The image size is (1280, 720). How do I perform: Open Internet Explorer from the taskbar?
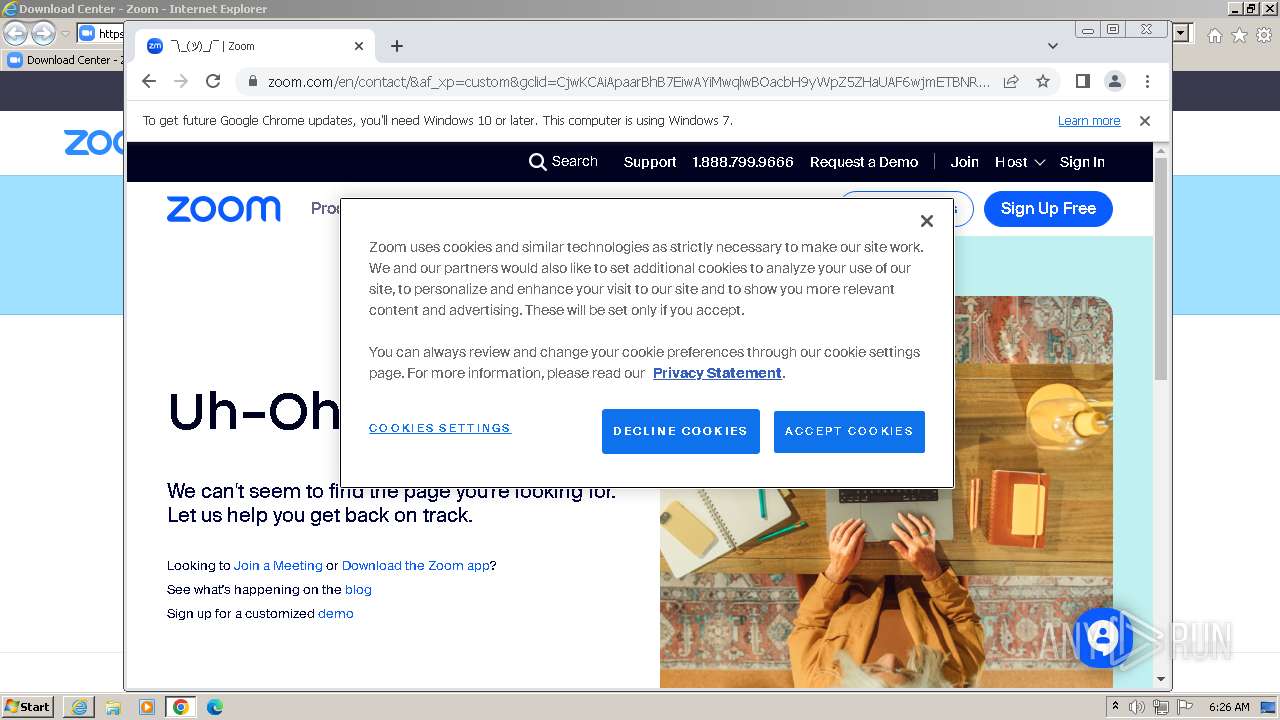click(x=79, y=707)
